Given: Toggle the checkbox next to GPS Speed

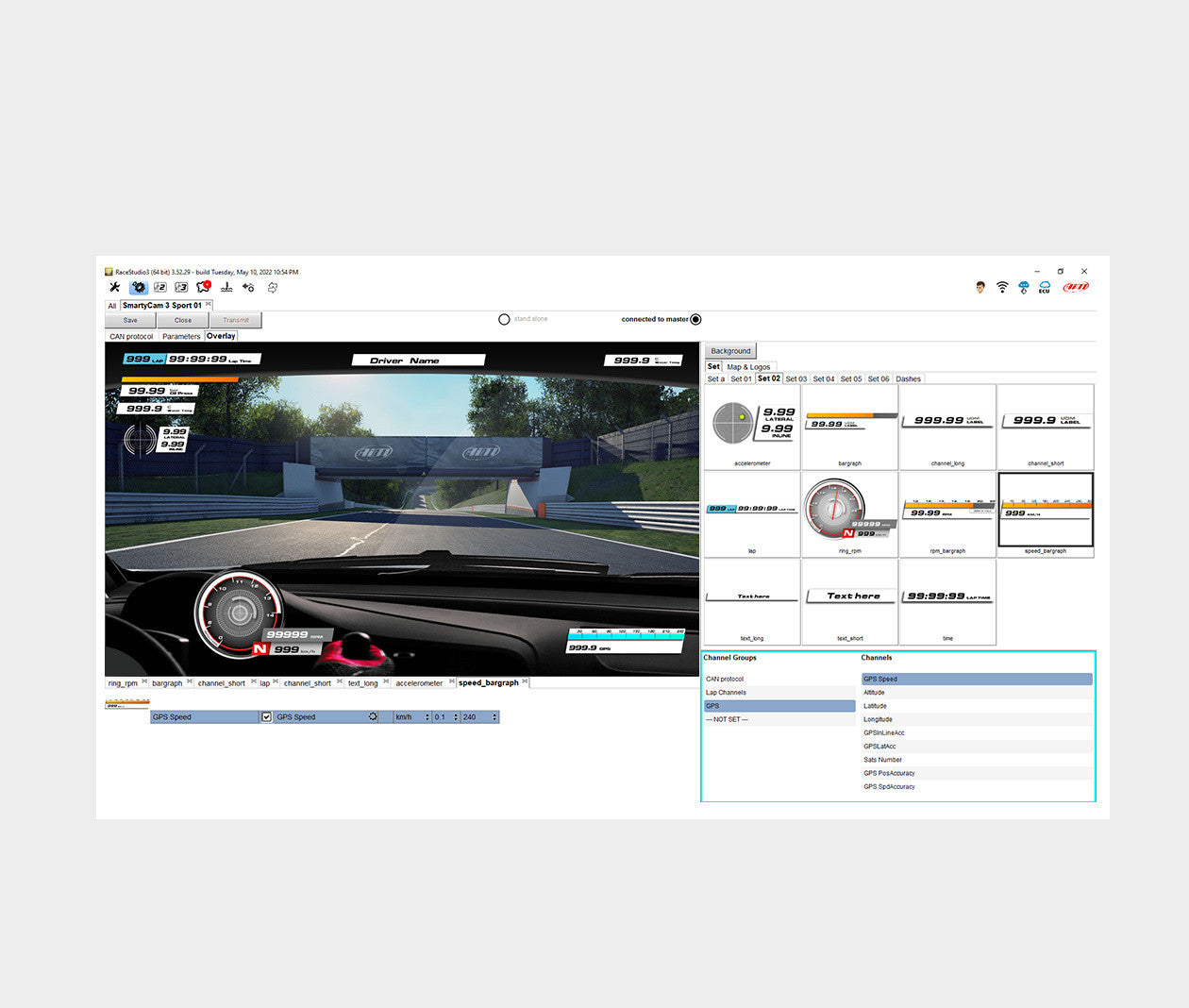Looking at the screenshot, I should pyautogui.click(x=266, y=717).
